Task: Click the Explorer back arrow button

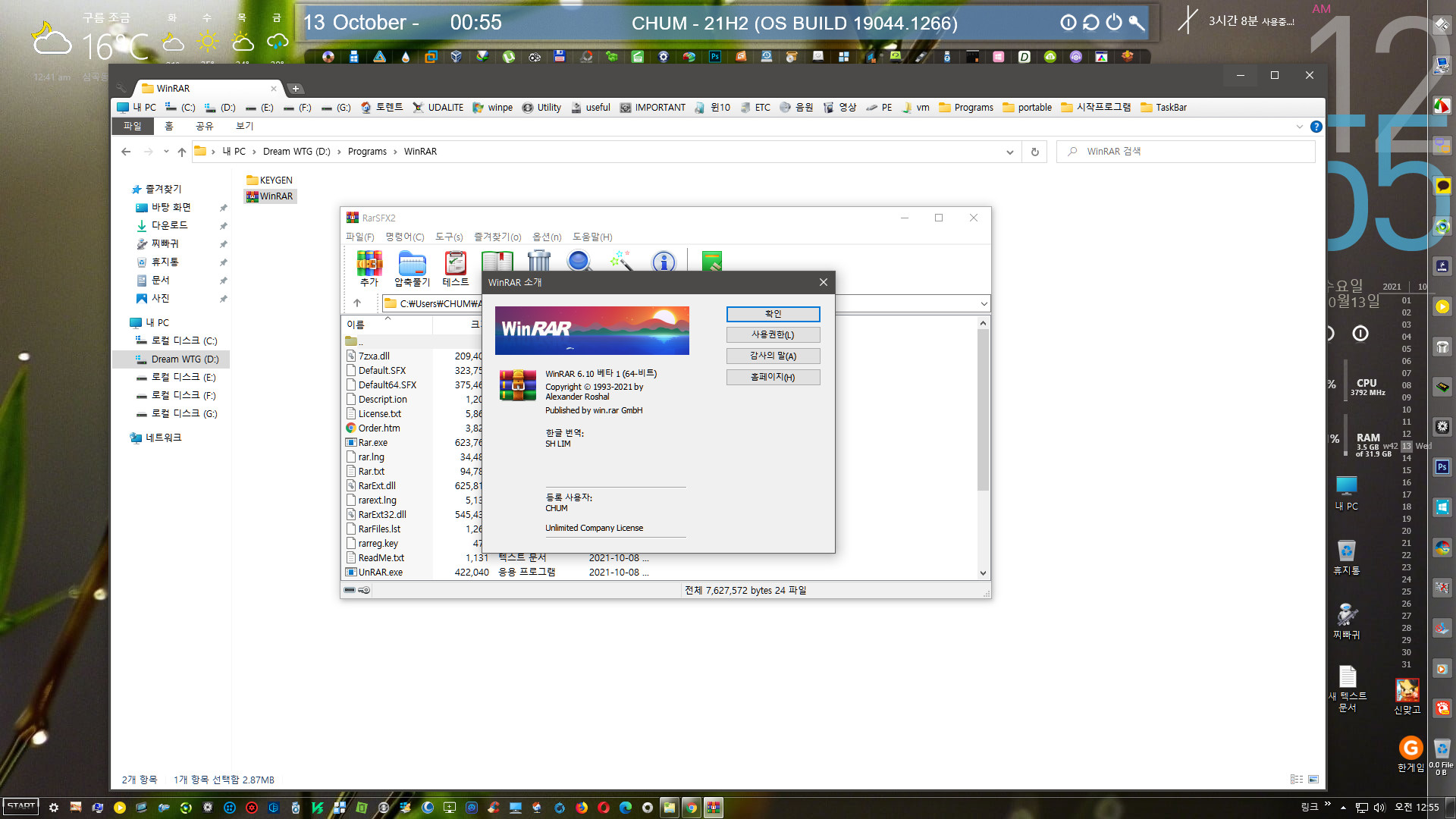Action: click(x=126, y=152)
